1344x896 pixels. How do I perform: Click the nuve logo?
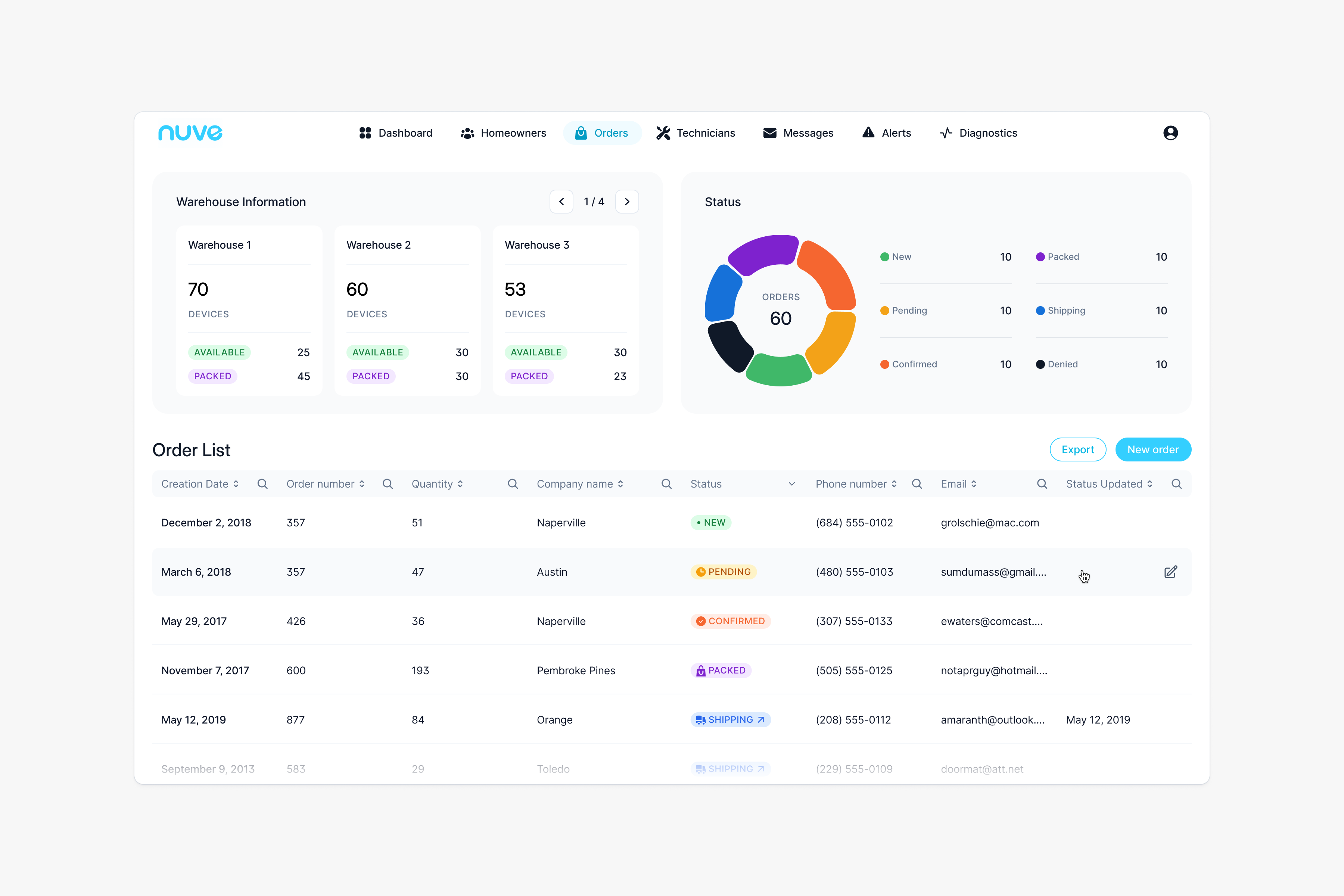point(190,133)
